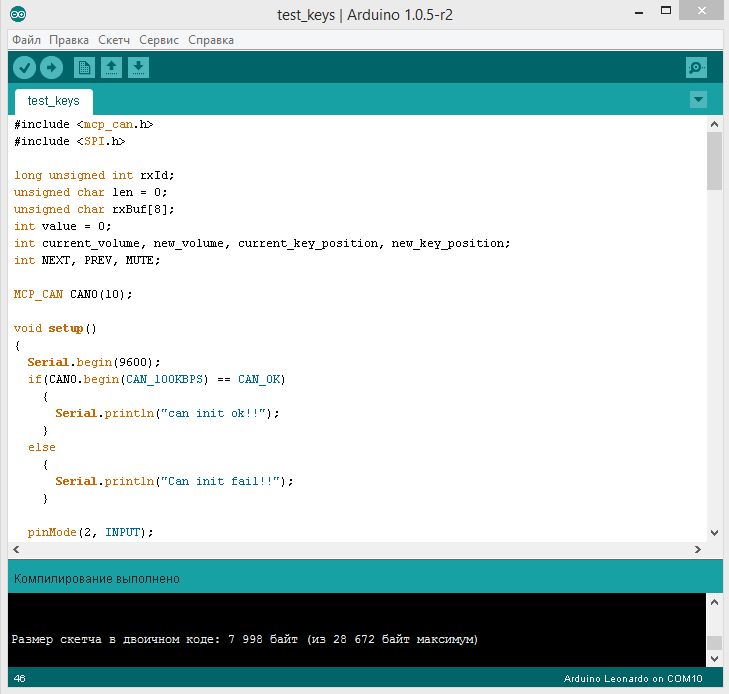Click the editor scrollbar up arrow
This screenshot has height=694, width=729.
click(714, 123)
